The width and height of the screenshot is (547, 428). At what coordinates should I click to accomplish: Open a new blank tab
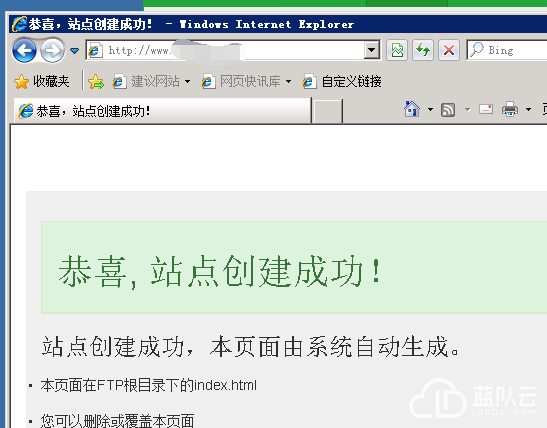[x=328, y=111]
